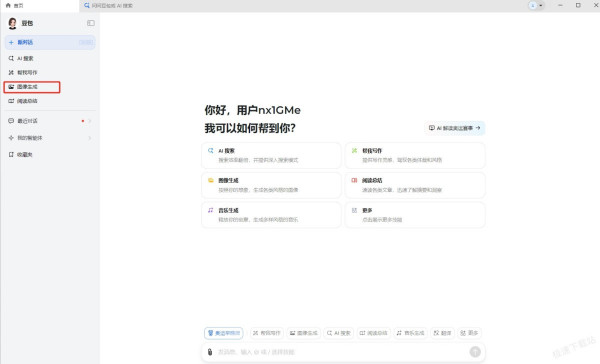This screenshot has width=600, height=364.
Task: Expand 最近对话 in the sidebar
Action: 50,121
